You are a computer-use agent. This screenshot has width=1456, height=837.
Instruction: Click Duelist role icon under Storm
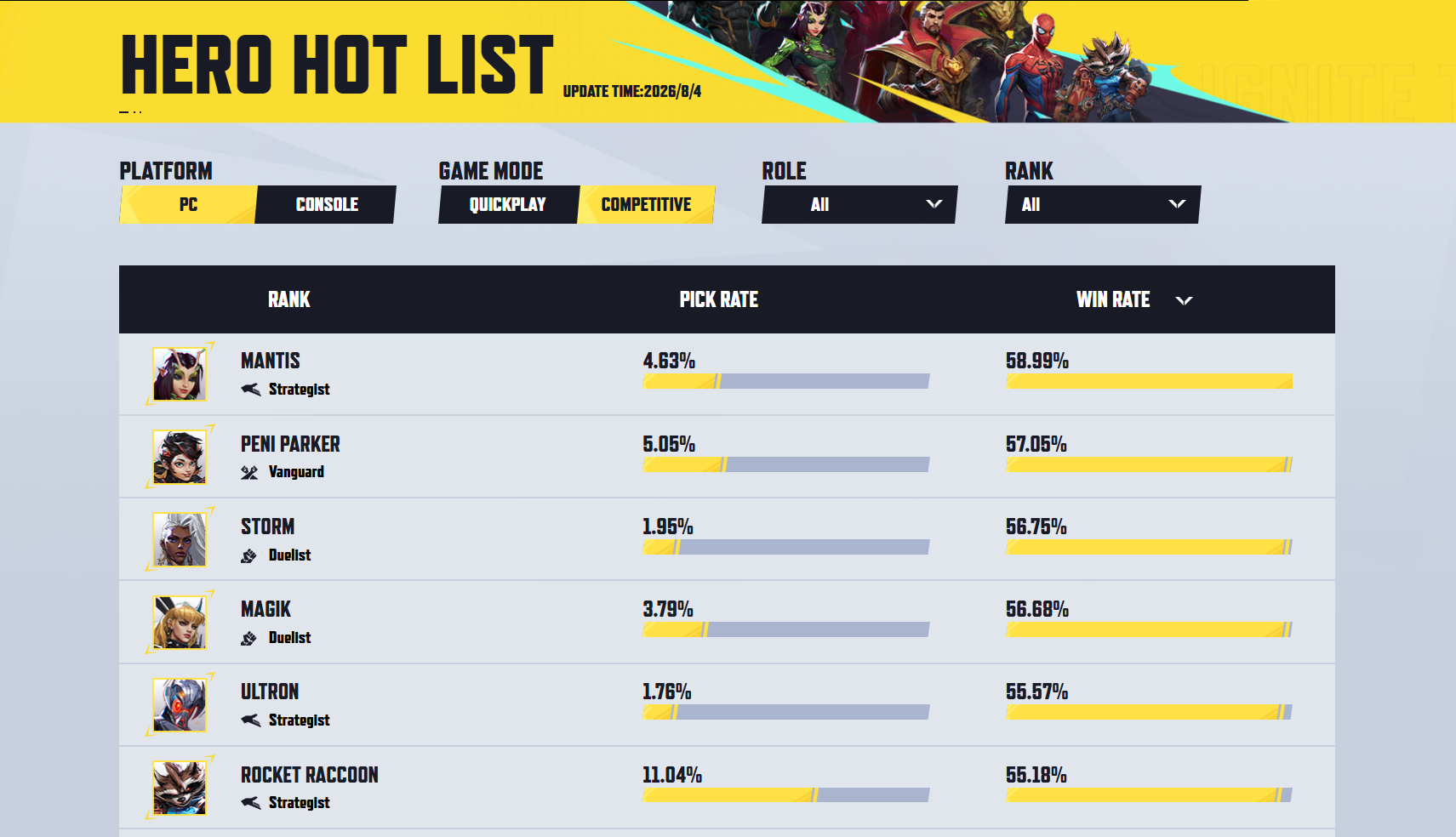point(248,555)
